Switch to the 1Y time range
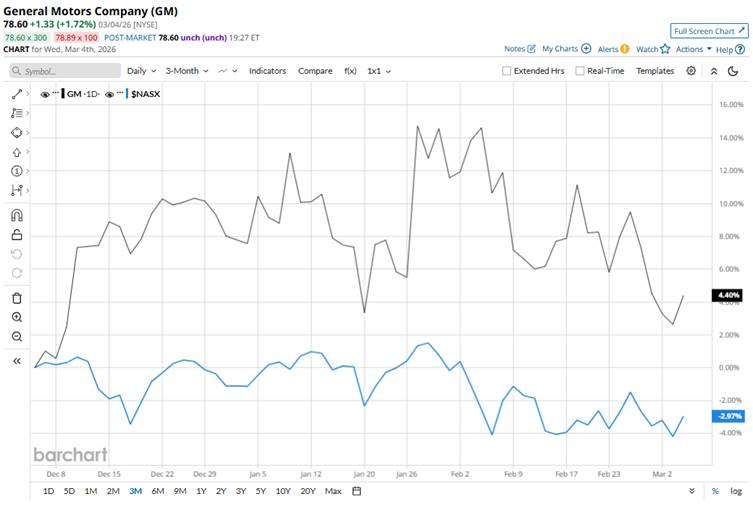The height and width of the screenshot is (507, 753). [x=201, y=491]
